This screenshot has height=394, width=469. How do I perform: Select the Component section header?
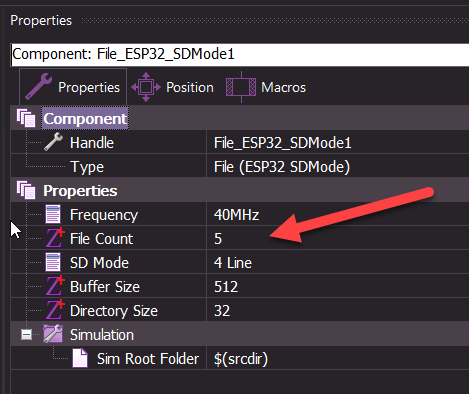[x=85, y=118]
